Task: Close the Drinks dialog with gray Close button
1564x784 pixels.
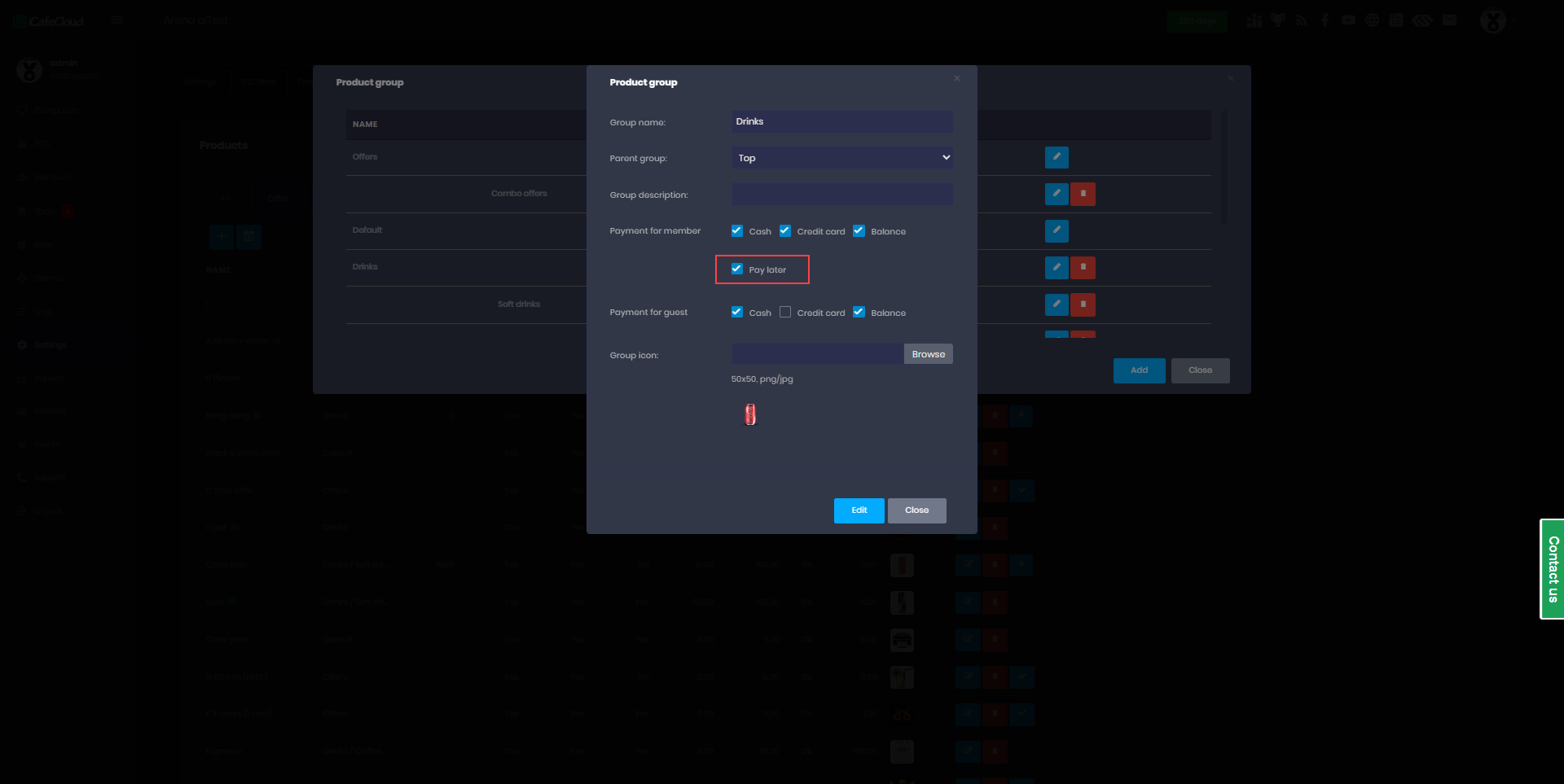Action: click(916, 510)
